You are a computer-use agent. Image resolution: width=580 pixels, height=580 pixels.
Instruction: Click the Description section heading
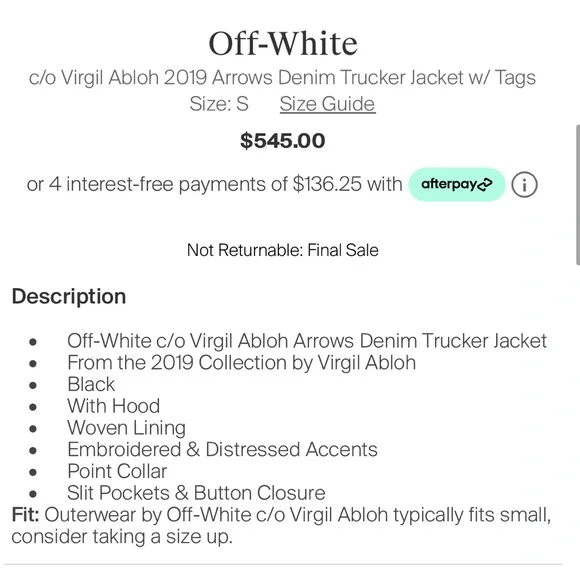tap(69, 296)
